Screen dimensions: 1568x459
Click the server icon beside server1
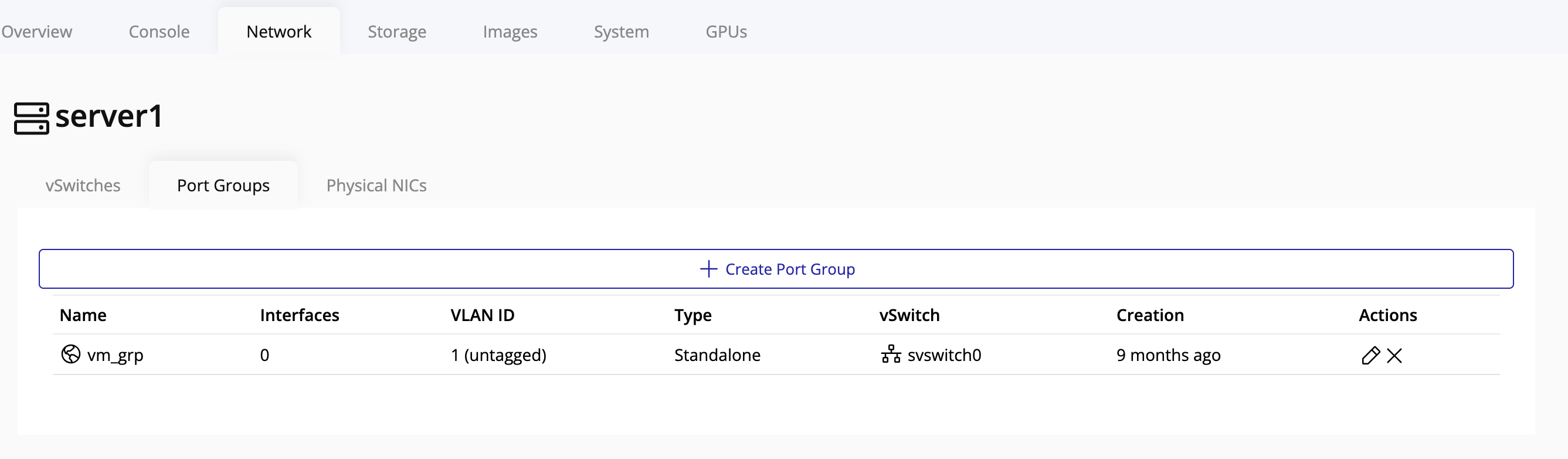(32, 118)
